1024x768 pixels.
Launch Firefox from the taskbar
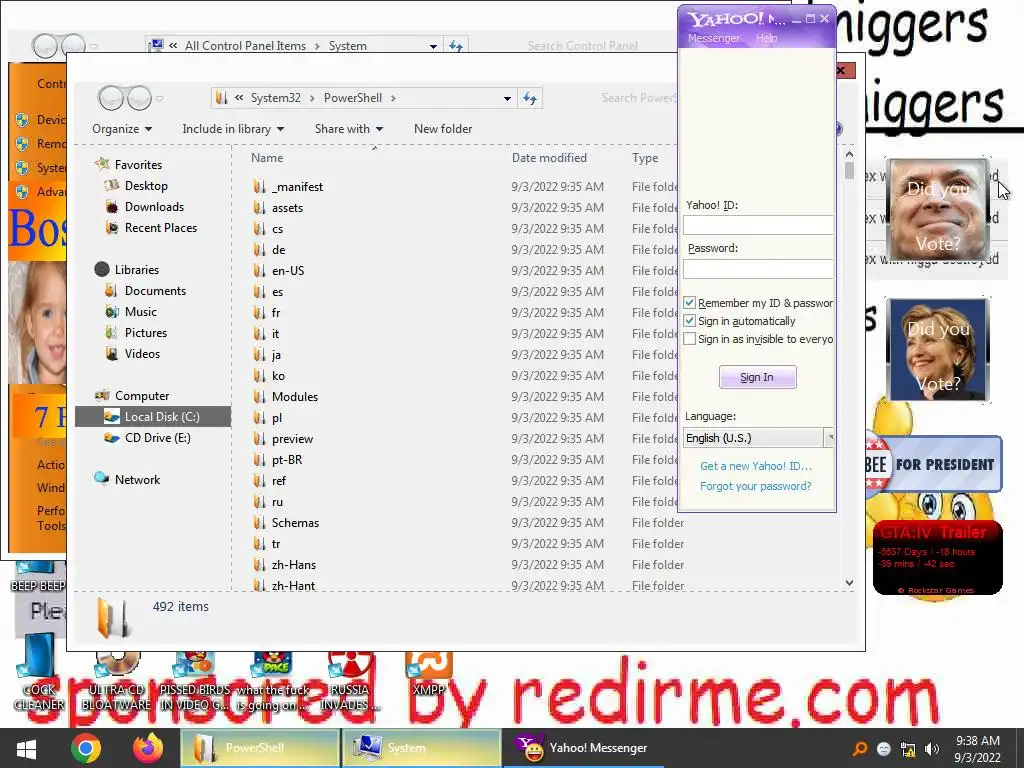coord(148,748)
